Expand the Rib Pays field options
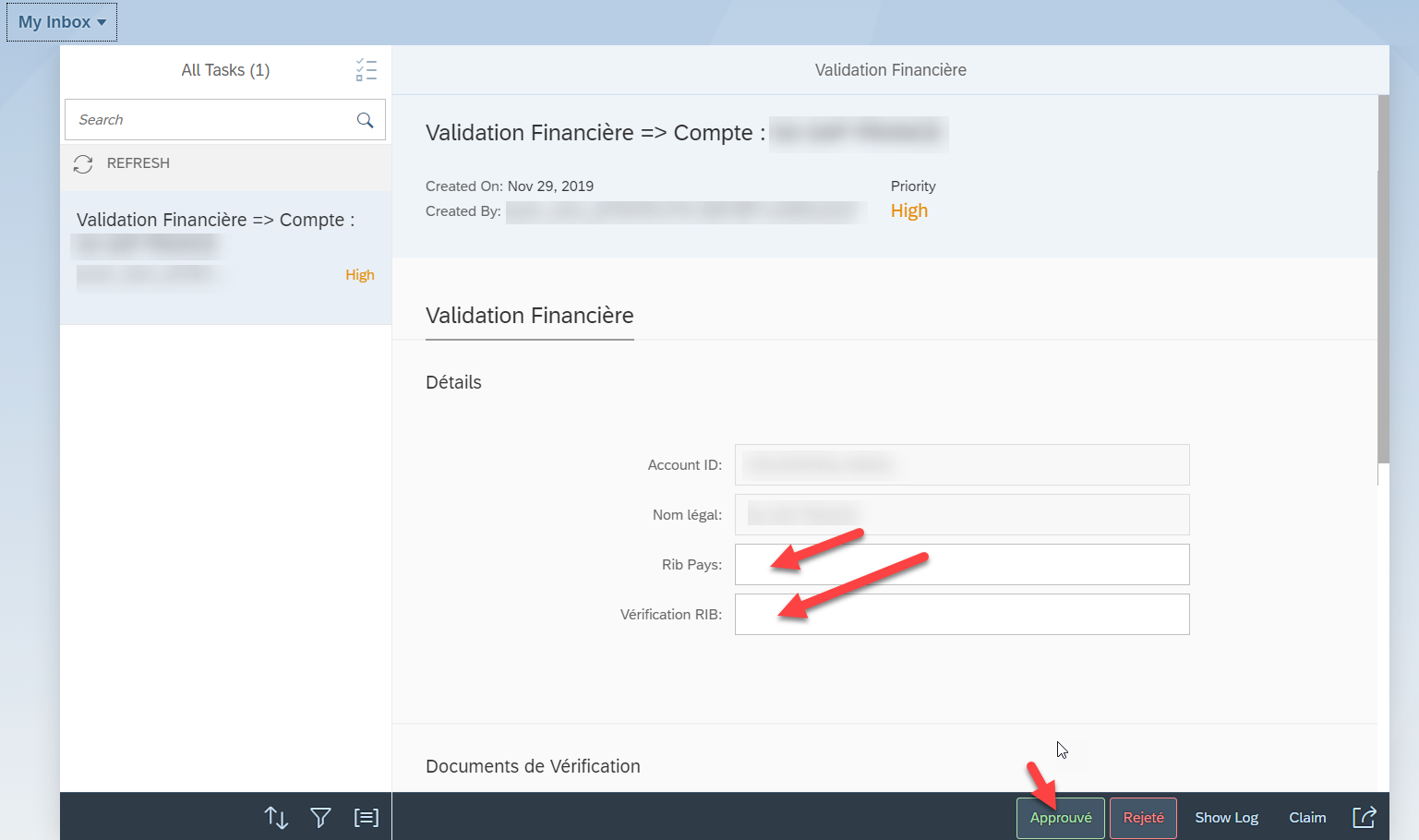 [x=961, y=564]
